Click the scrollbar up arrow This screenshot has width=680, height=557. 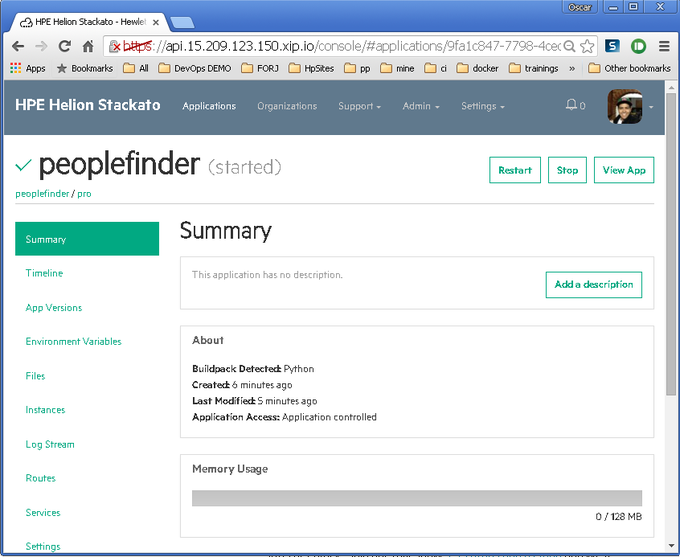[671, 87]
